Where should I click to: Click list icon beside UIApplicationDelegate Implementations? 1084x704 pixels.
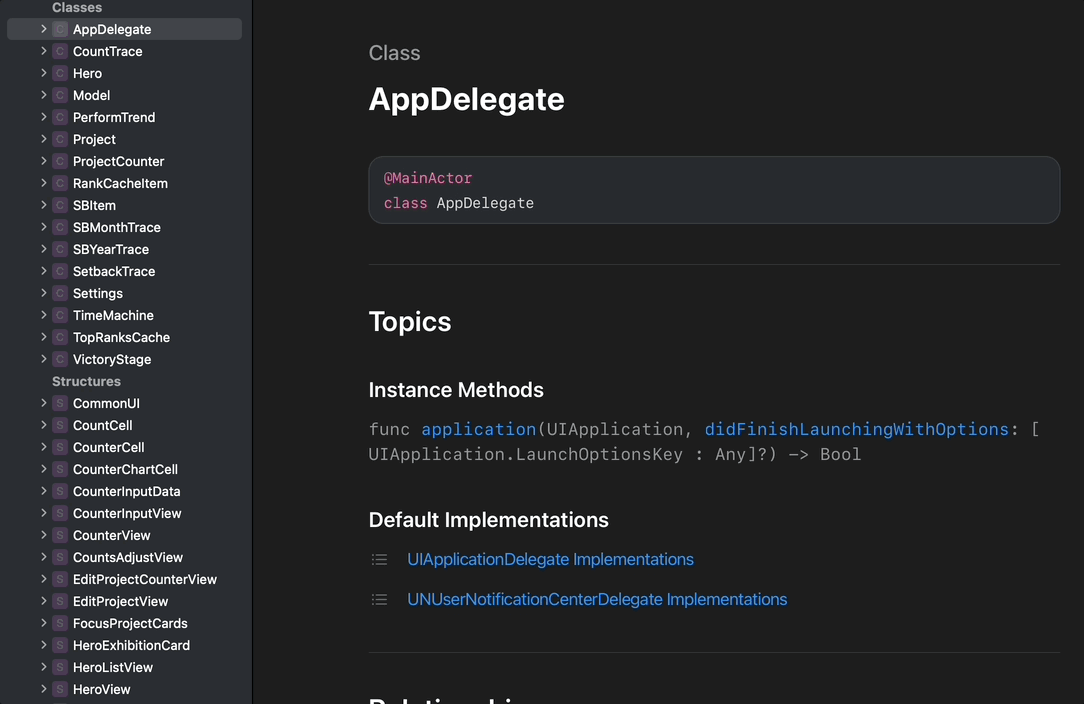coord(379,560)
